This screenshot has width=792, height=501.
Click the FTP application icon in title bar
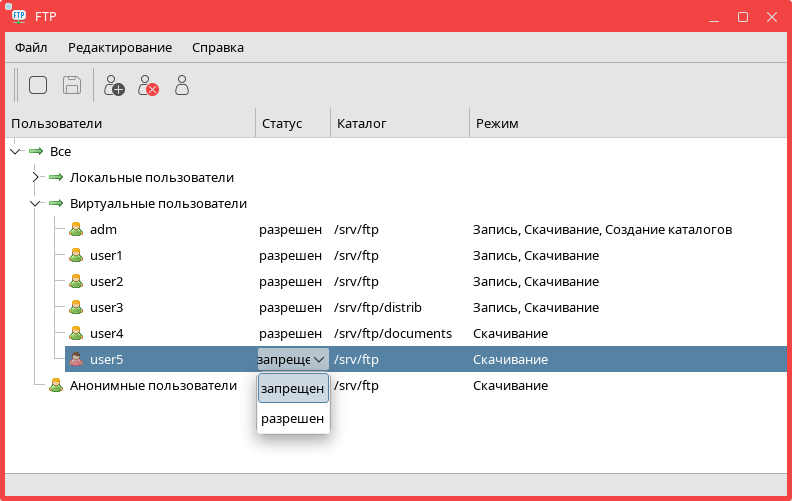click(x=19, y=17)
